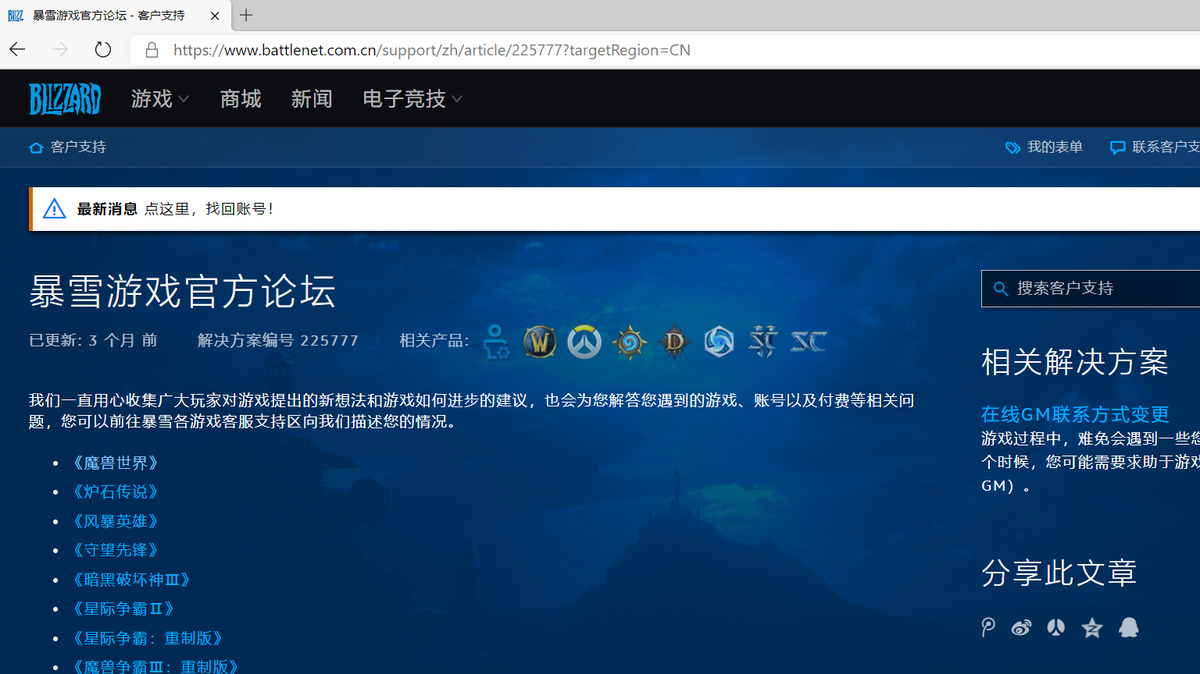Open a new browser tab

[246, 15]
